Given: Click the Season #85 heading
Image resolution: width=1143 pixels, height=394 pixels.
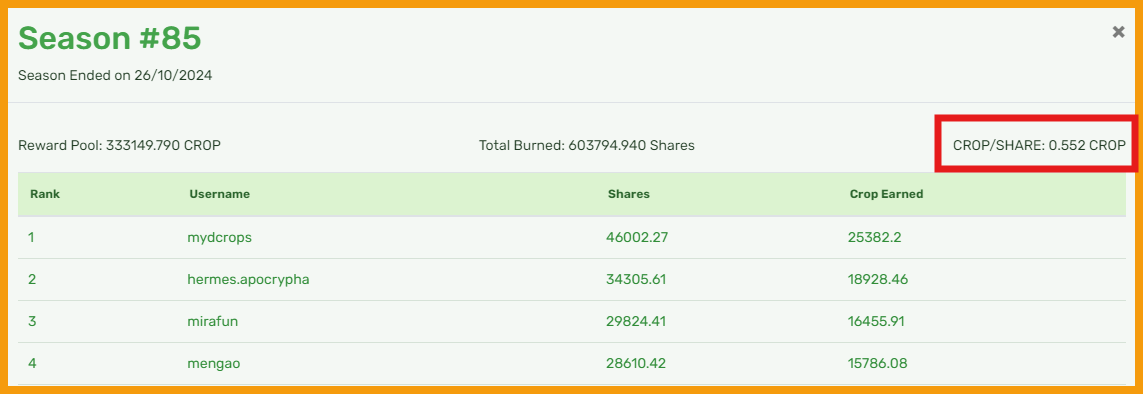Looking at the screenshot, I should tap(109, 39).
